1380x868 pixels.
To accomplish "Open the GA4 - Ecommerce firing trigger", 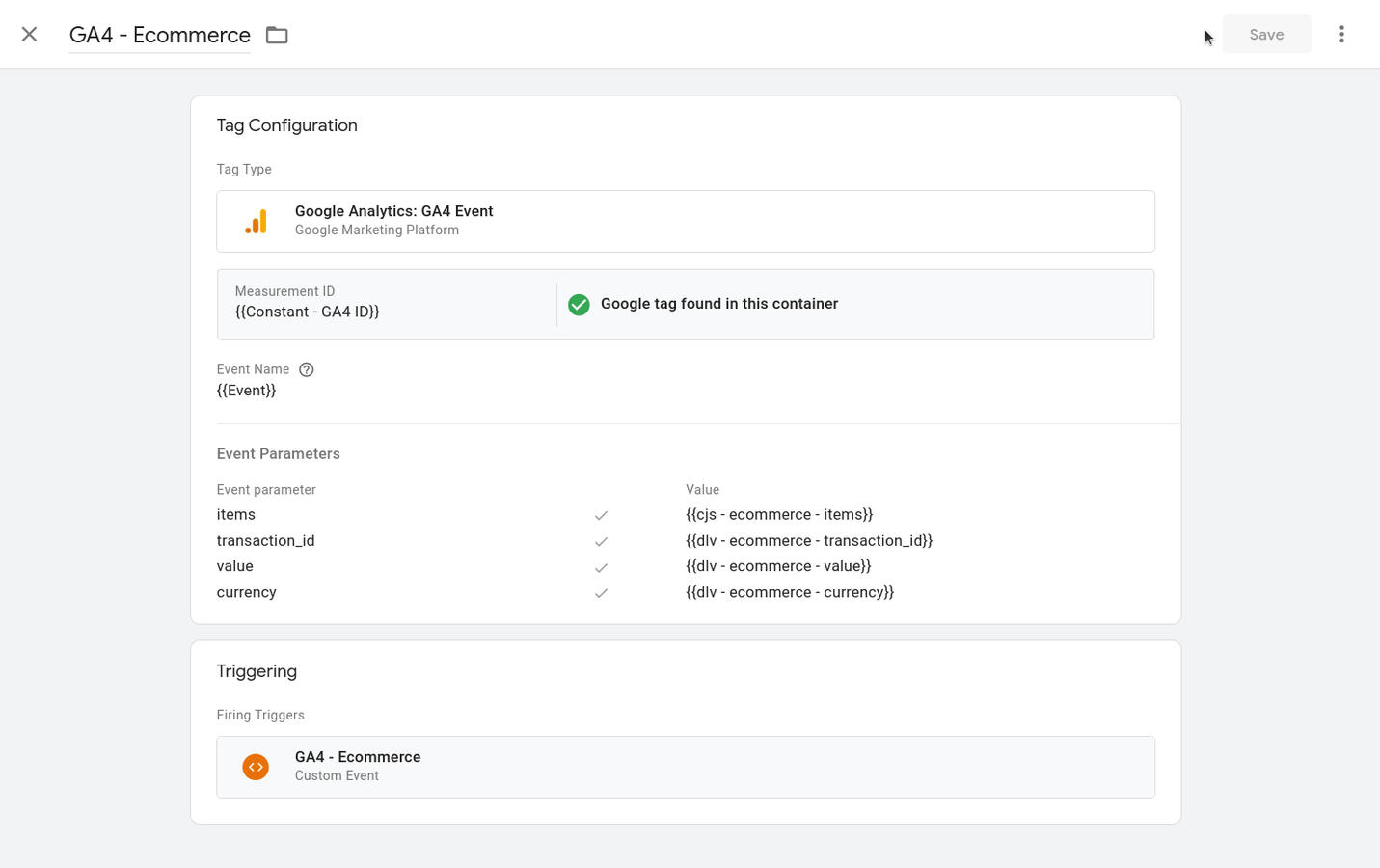I will pos(686,767).
